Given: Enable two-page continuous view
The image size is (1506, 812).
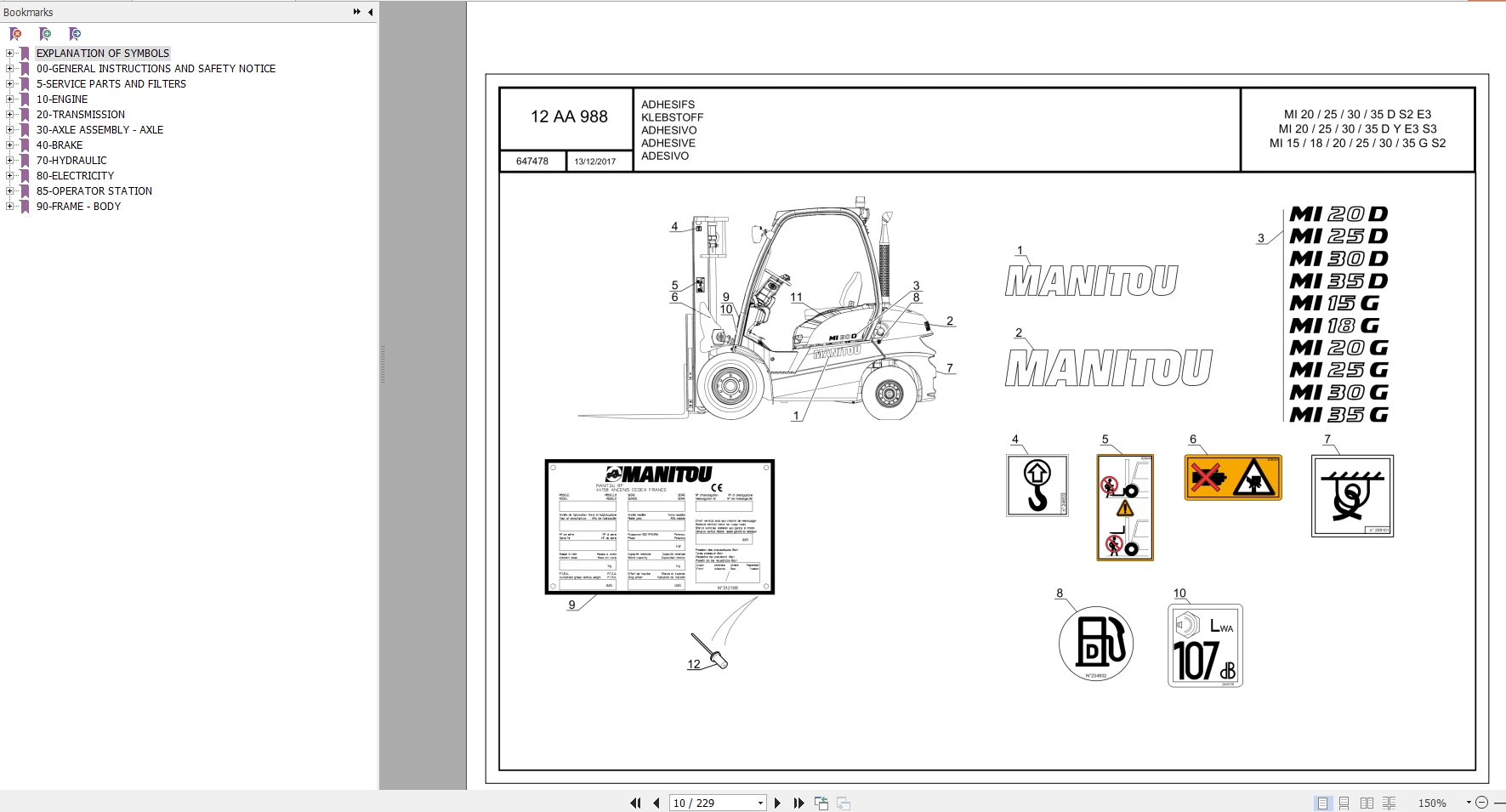Looking at the screenshot, I should pos(1389,803).
